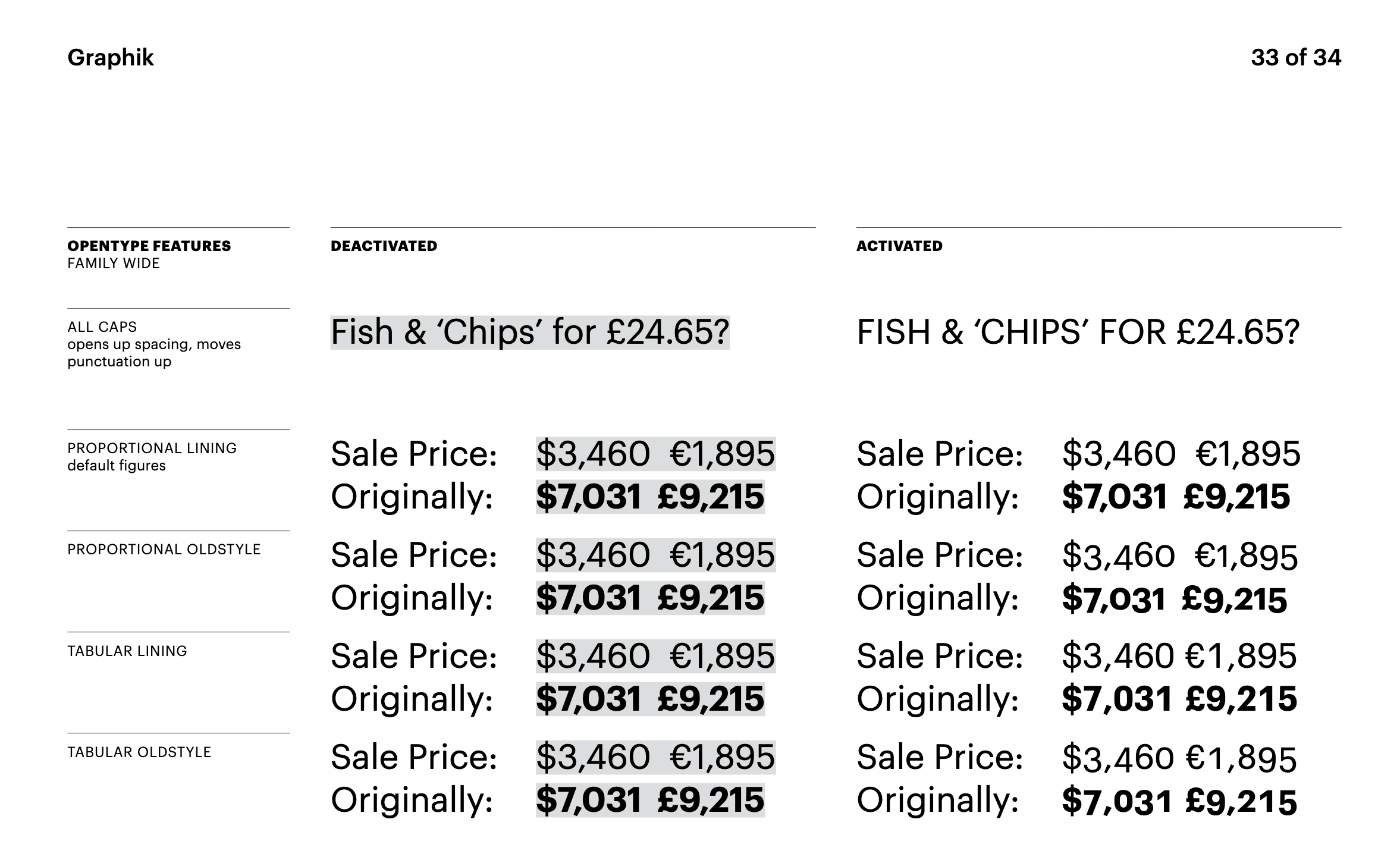Click the Graphik title heading
This screenshot has height=860, width=1400.
click(111, 58)
